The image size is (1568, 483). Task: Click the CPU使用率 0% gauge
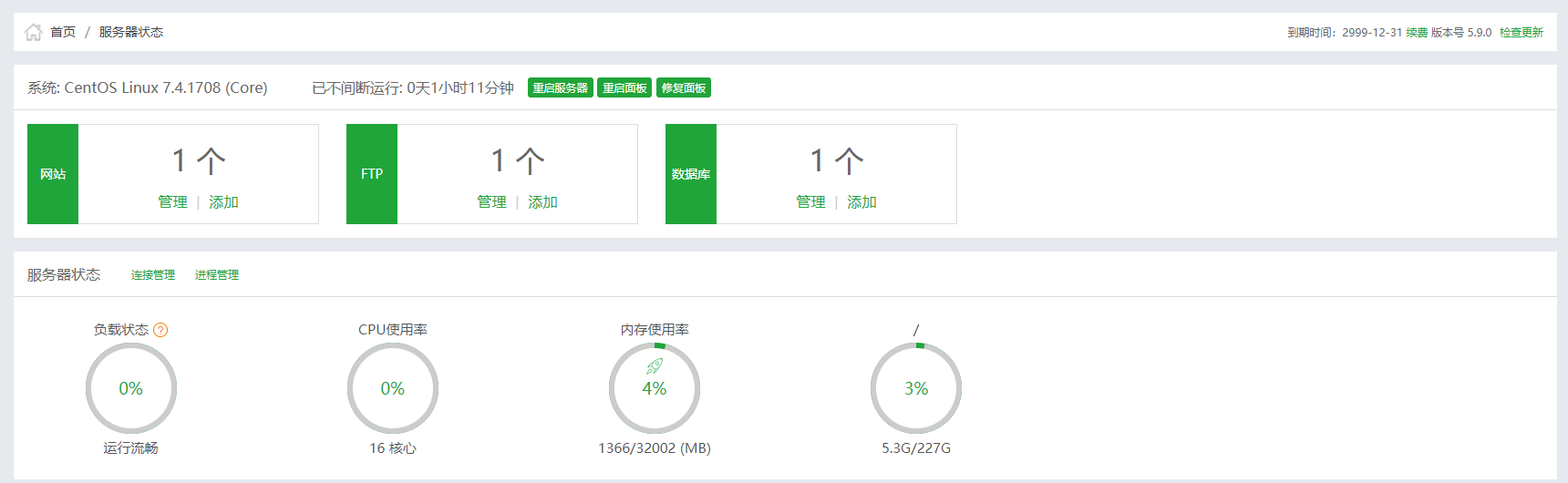393,388
